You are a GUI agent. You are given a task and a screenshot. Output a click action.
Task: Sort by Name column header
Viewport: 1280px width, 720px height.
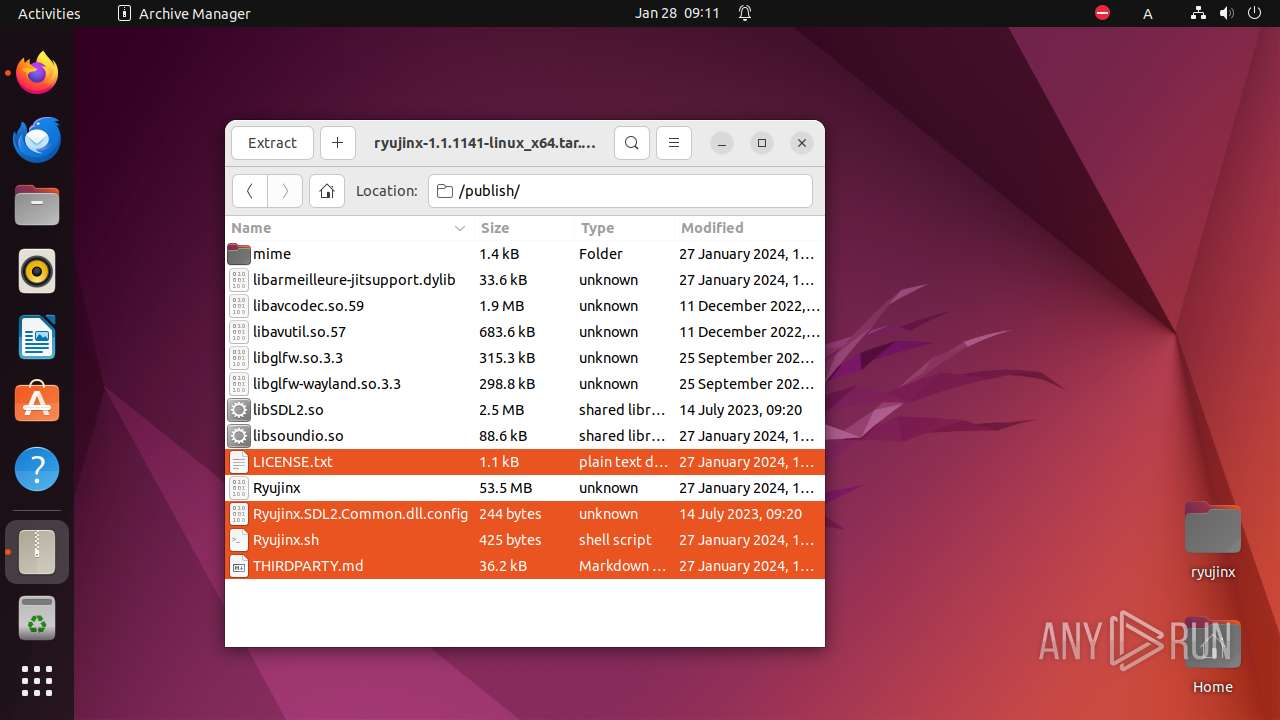349,228
